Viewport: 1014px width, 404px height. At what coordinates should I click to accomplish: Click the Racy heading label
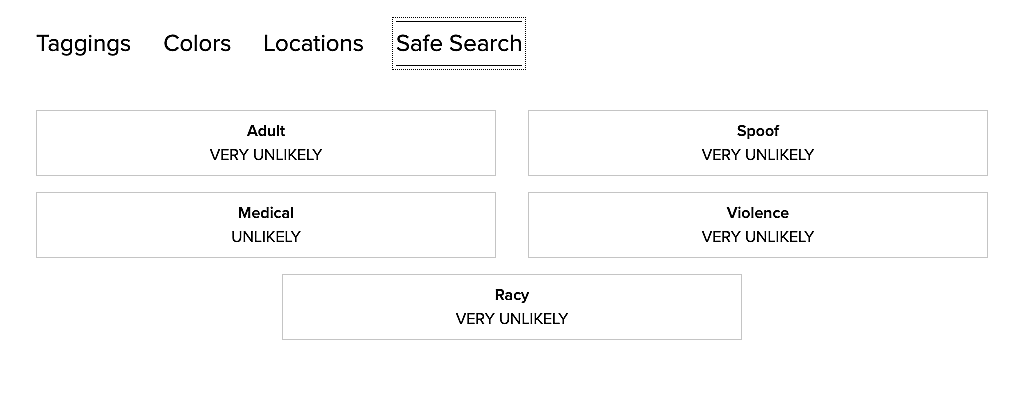[x=511, y=295]
